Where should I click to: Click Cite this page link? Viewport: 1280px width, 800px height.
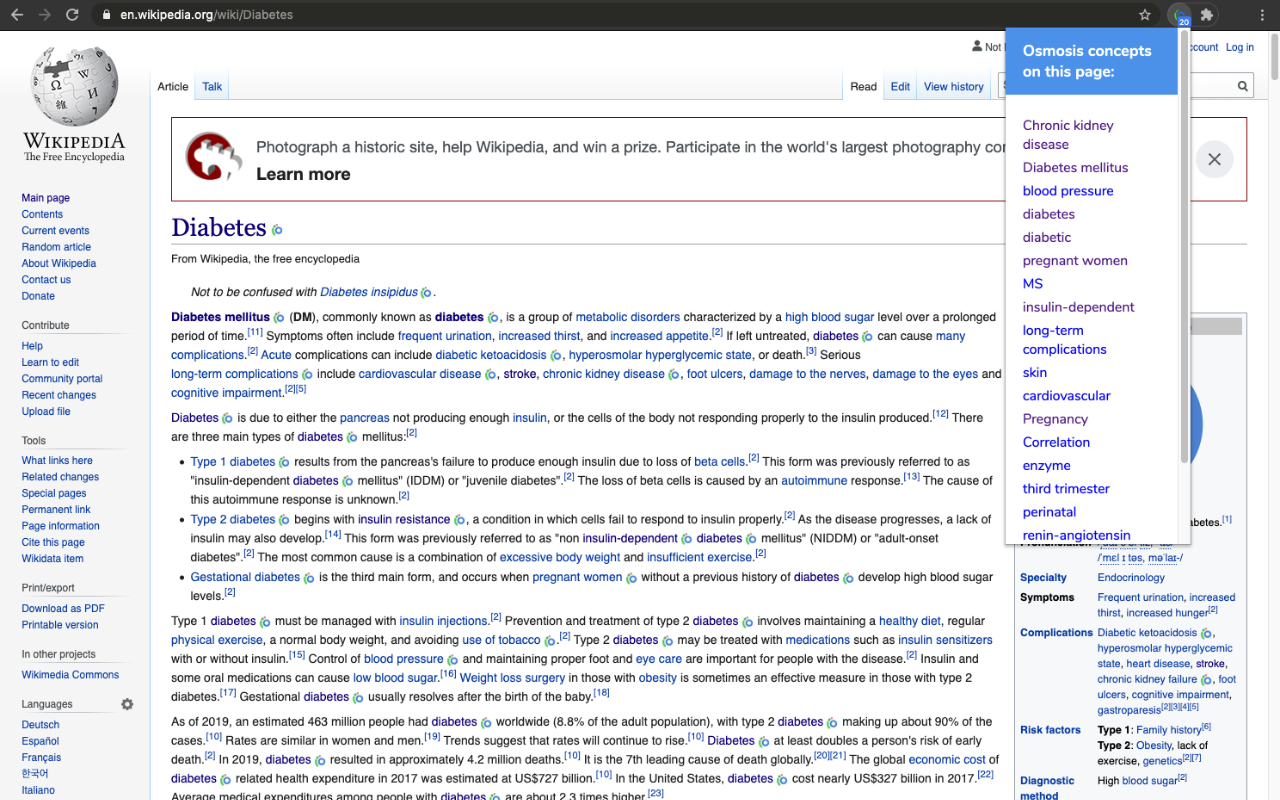click(53, 542)
